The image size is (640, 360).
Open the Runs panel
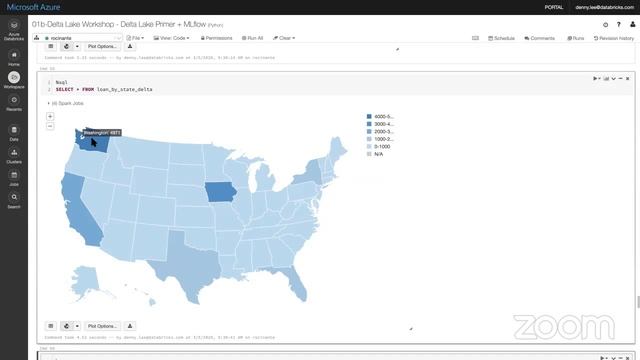point(576,38)
